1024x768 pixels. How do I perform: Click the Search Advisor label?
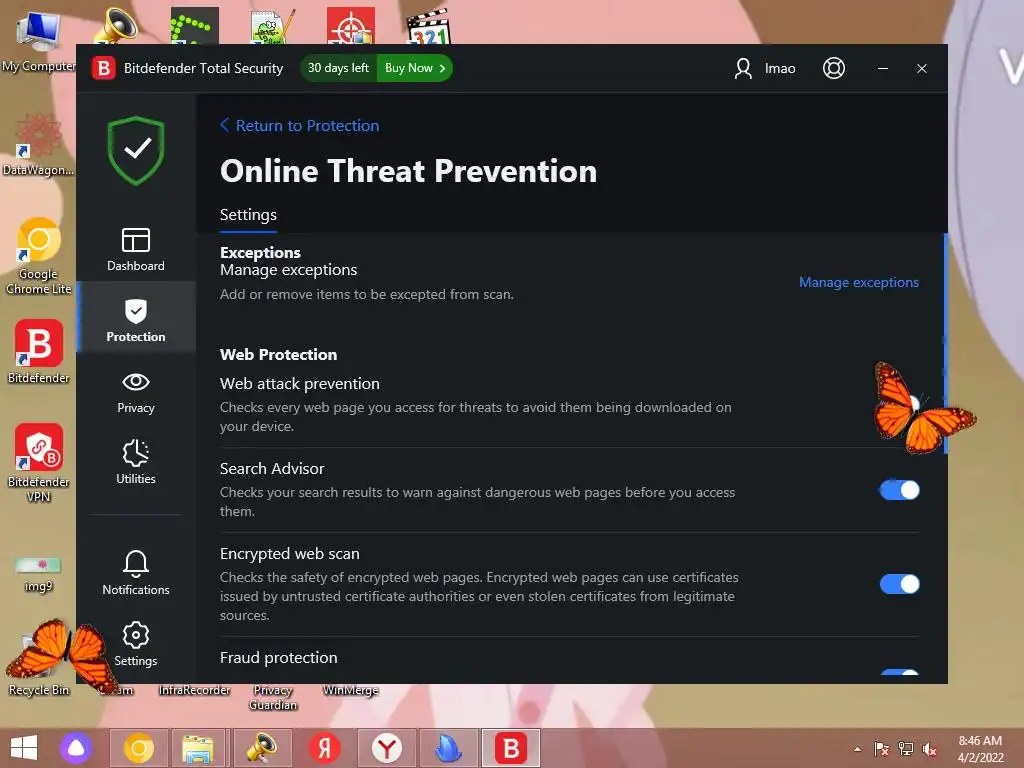tap(272, 468)
